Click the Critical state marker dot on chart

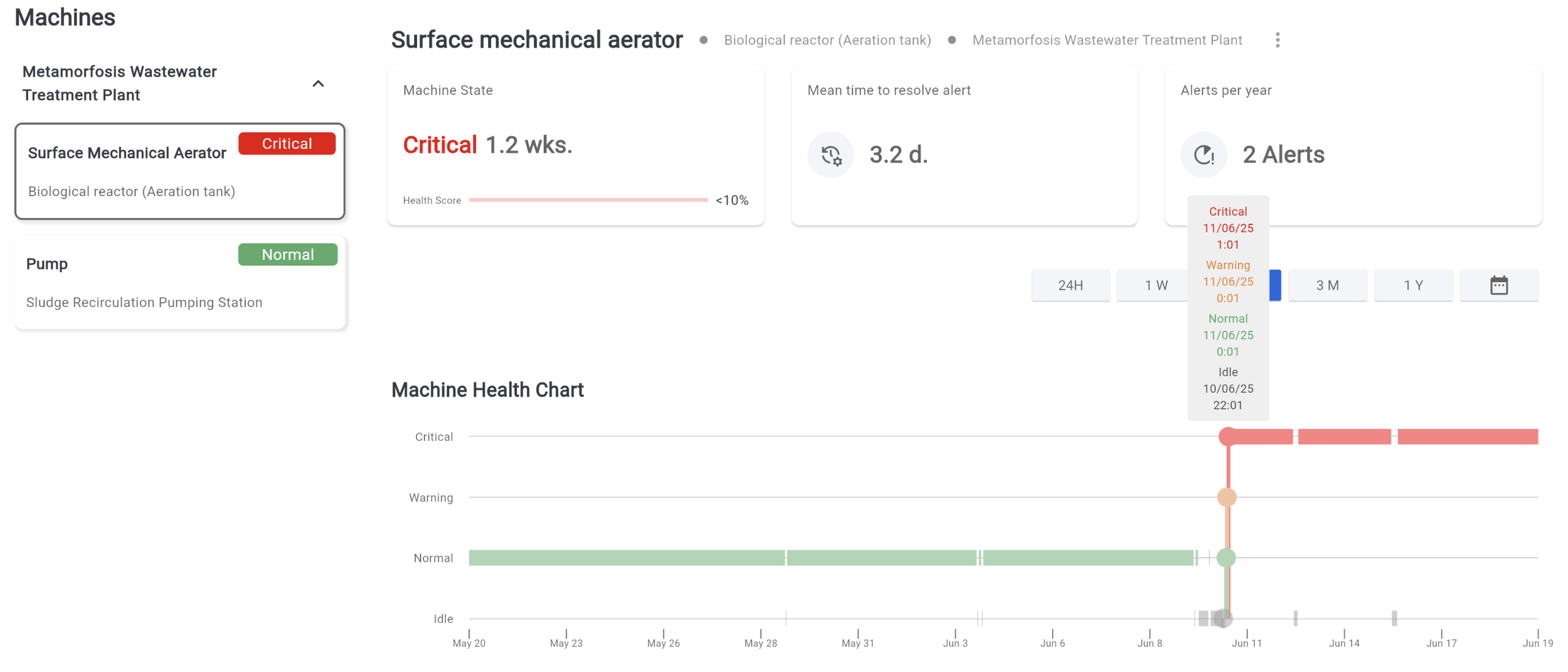(1227, 436)
